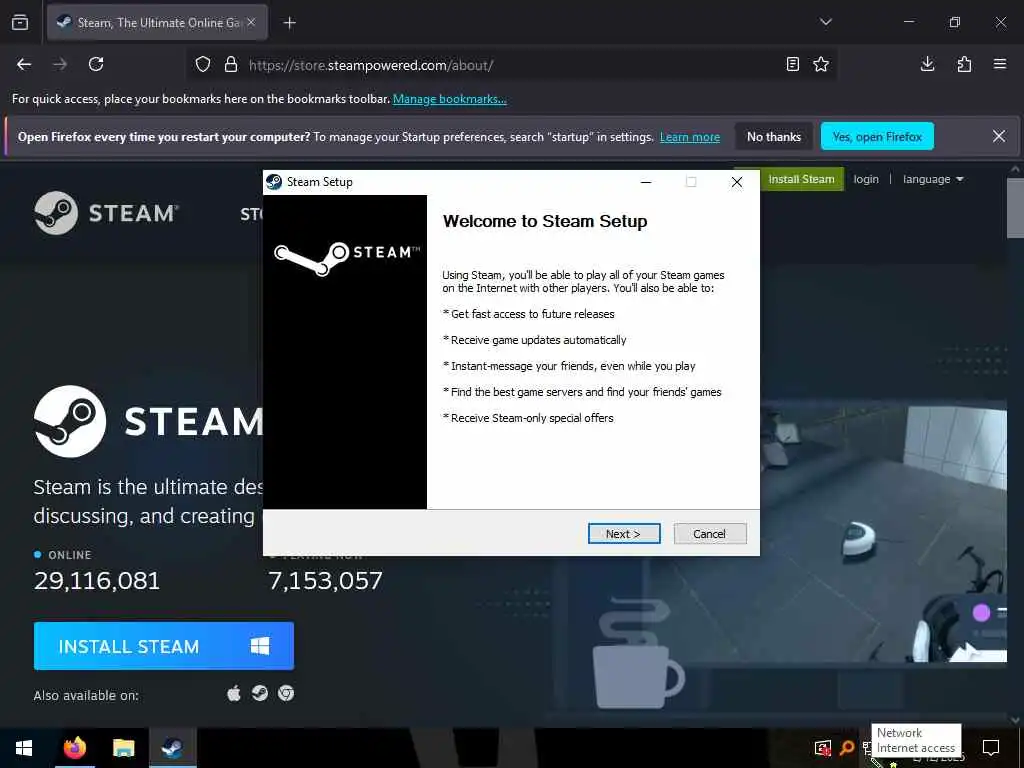Click Steam icon in setup title bar
This screenshot has width=1024, height=768.
[x=274, y=182]
